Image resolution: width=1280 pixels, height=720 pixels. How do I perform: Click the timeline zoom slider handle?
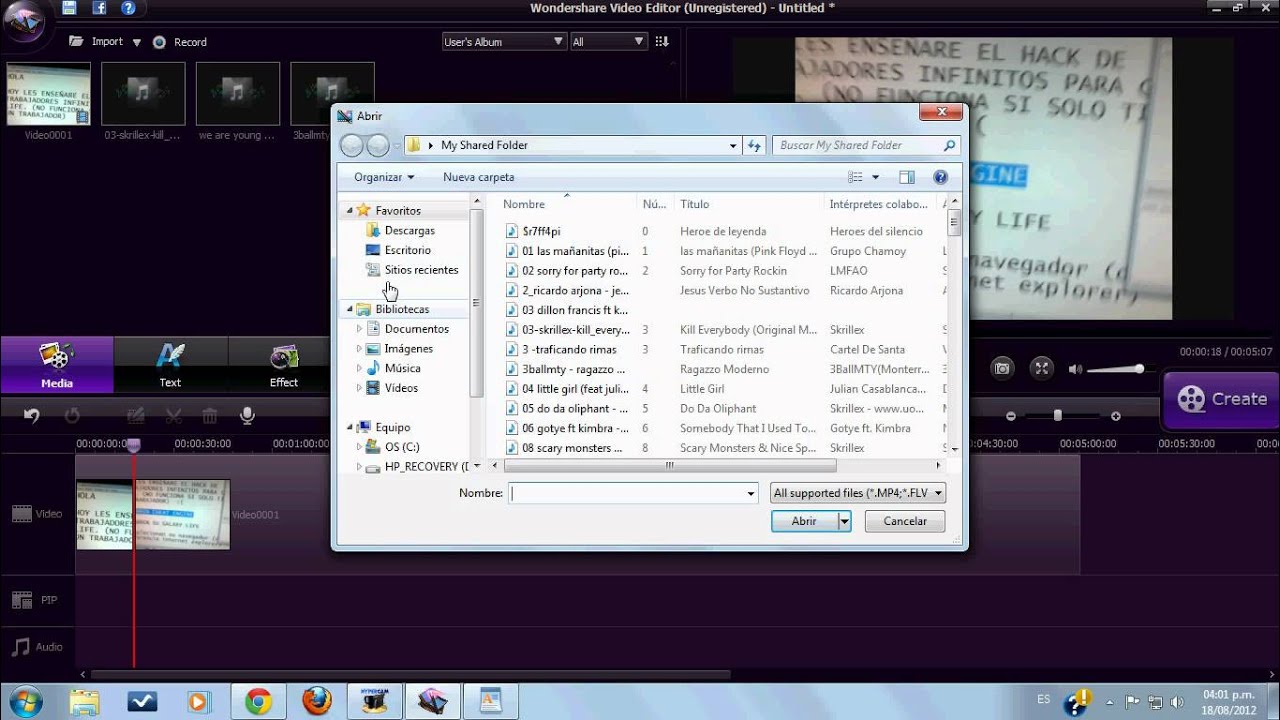[1058, 416]
